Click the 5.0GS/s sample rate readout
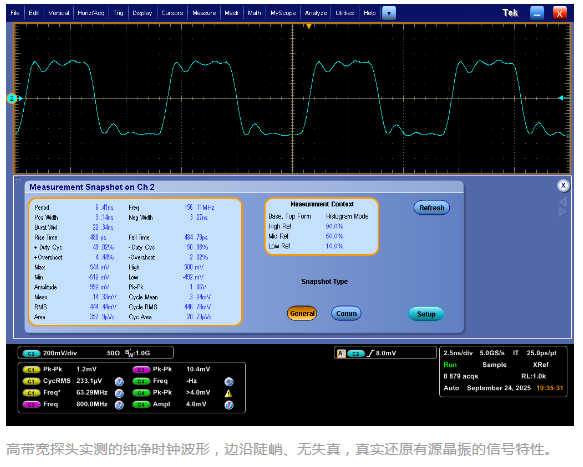This screenshot has width=583, height=467. tap(492, 353)
